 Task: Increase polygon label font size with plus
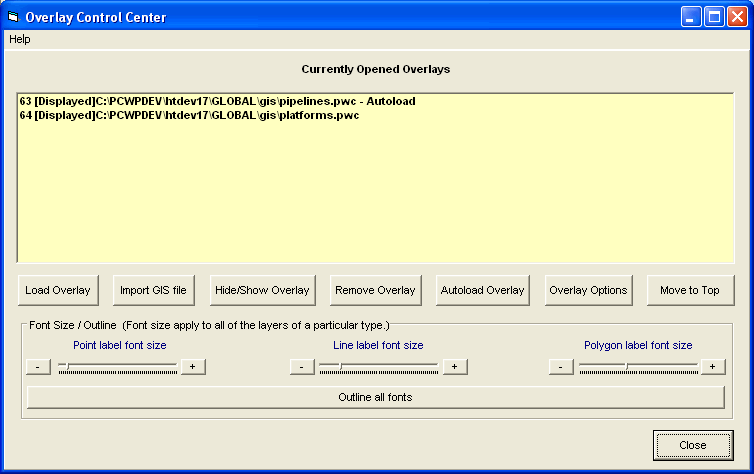712,367
